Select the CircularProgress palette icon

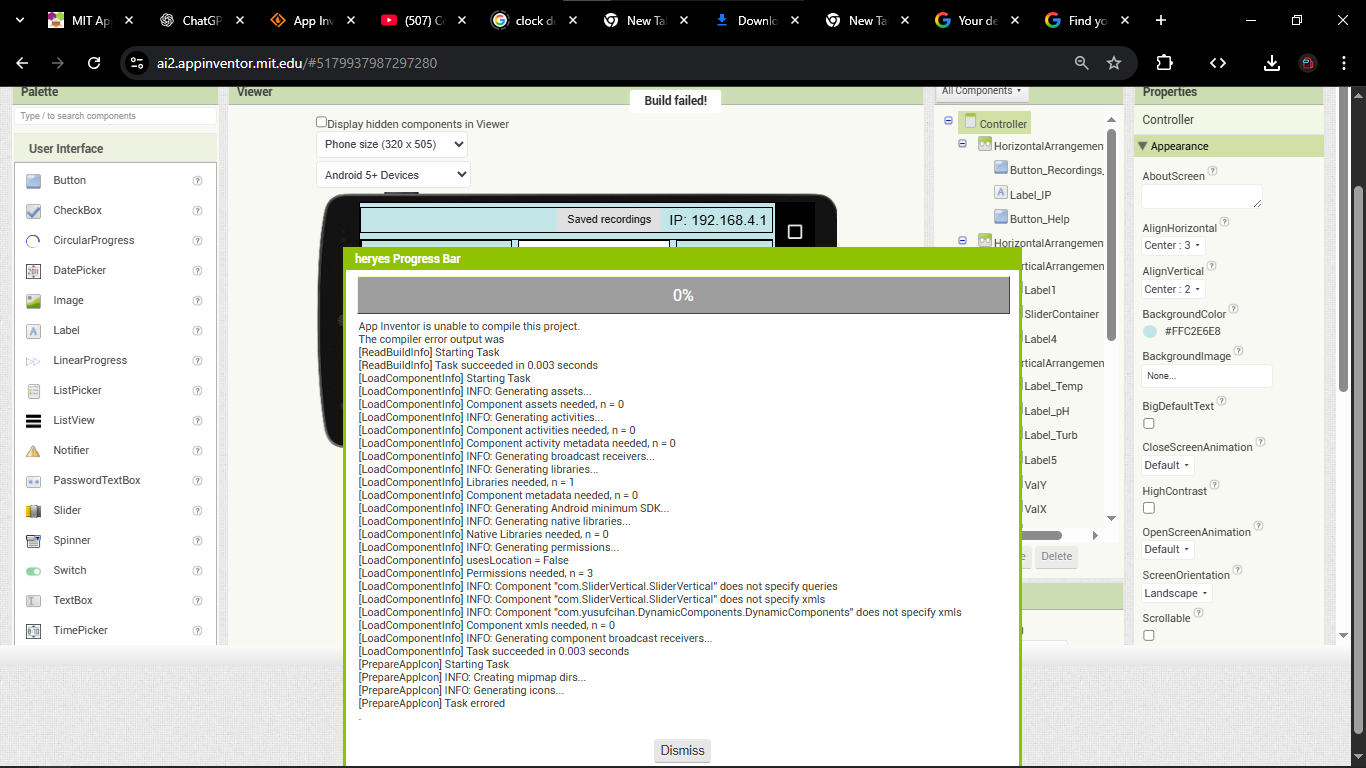(34, 241)
